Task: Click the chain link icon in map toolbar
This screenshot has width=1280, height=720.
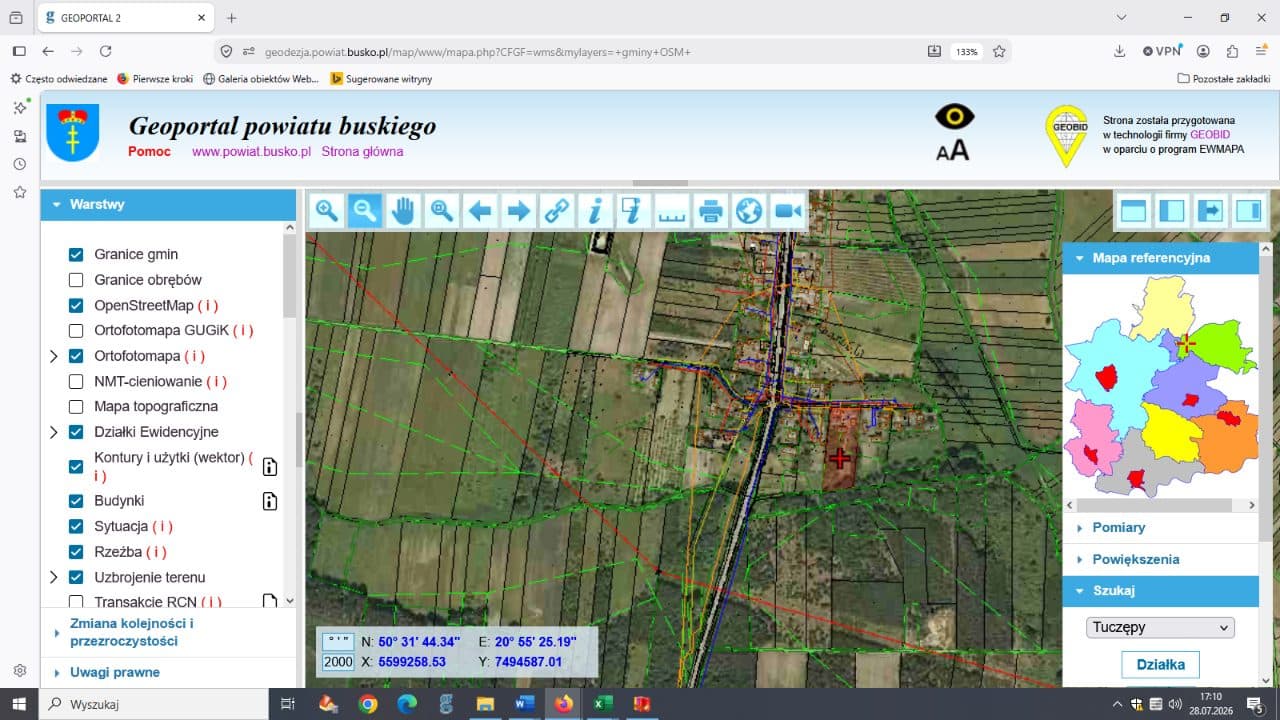Action: pos(556,210)
